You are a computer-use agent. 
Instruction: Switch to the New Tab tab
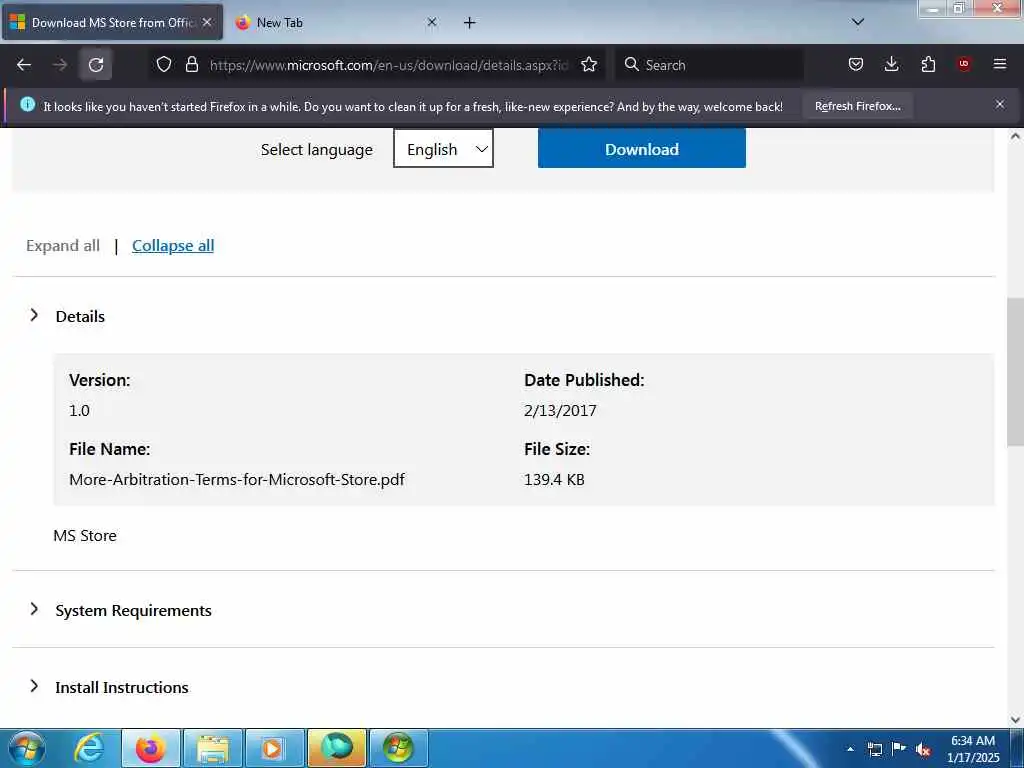[327, 23]
